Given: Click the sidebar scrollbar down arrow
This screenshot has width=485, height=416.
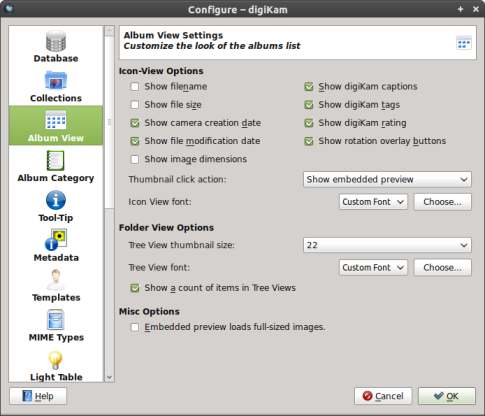Looking at the screenshot, I should 109,378.
